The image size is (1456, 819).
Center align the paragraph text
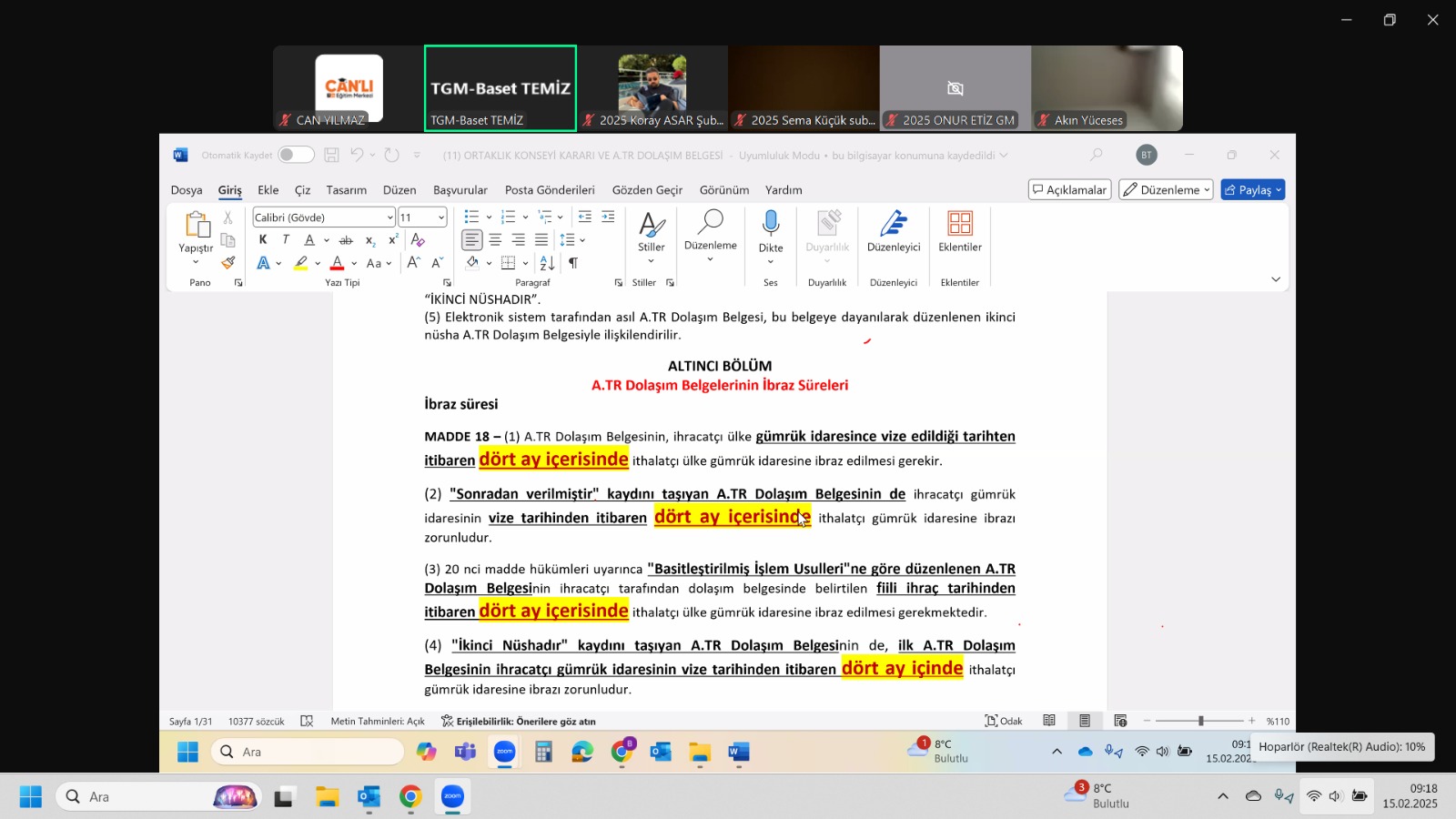pos(495,239)
